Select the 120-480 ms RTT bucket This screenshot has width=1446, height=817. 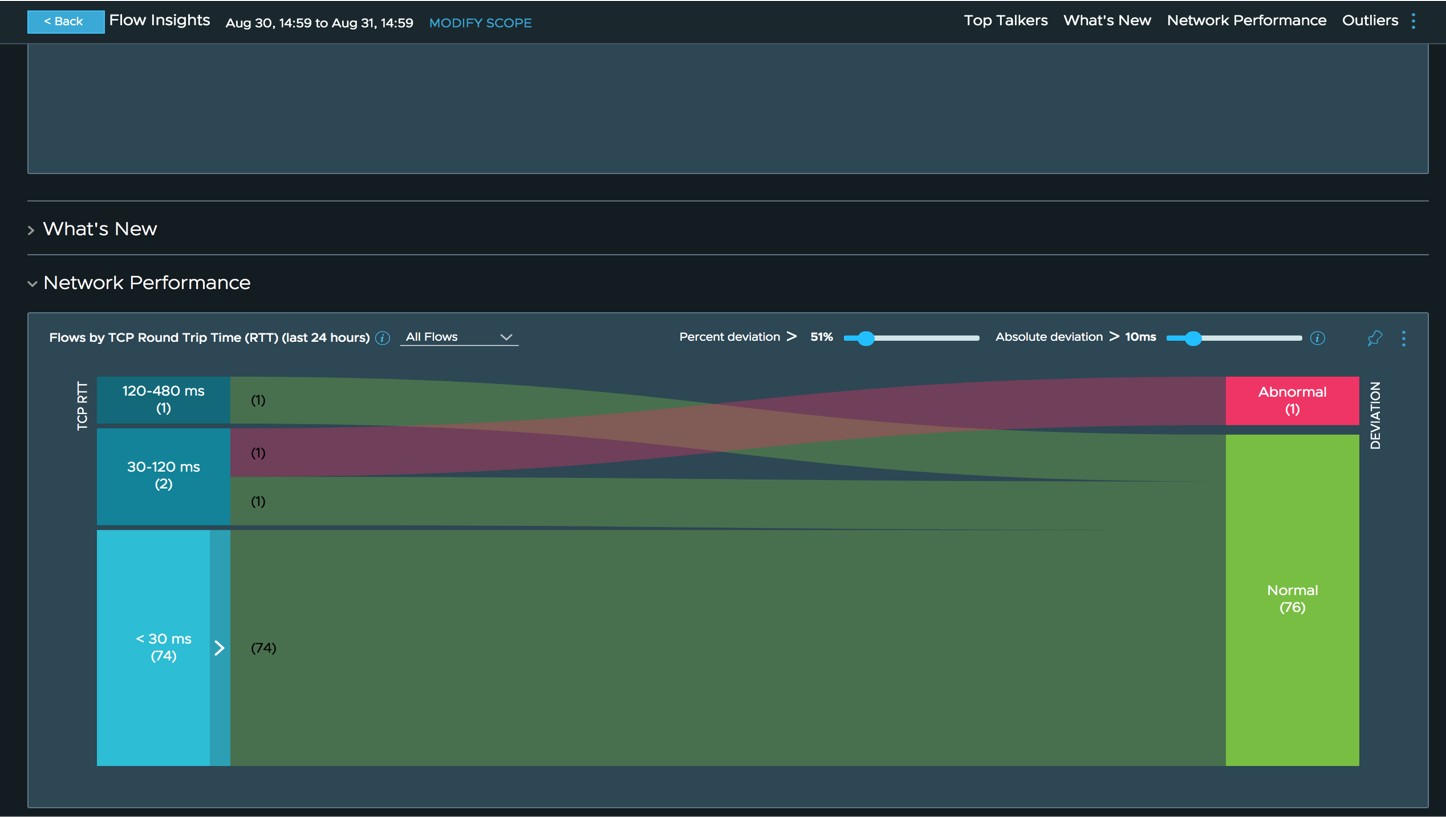[x=163, y=400]
